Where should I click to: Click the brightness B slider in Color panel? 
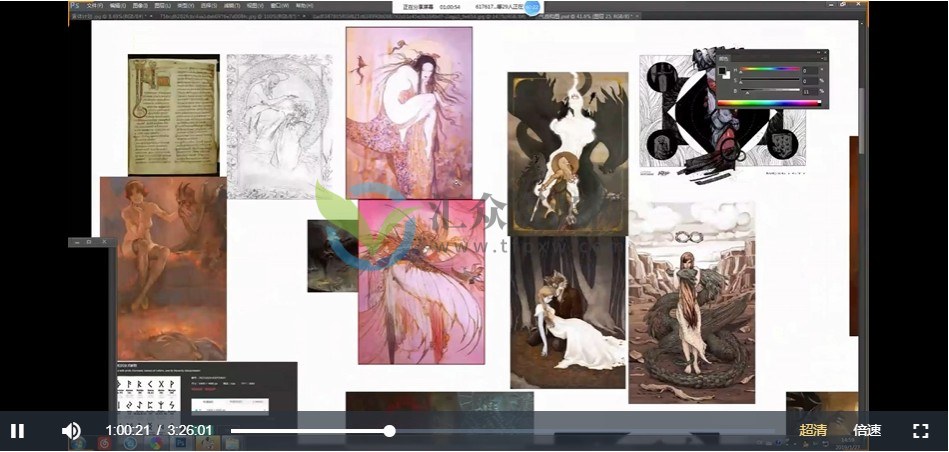(770, 91)
